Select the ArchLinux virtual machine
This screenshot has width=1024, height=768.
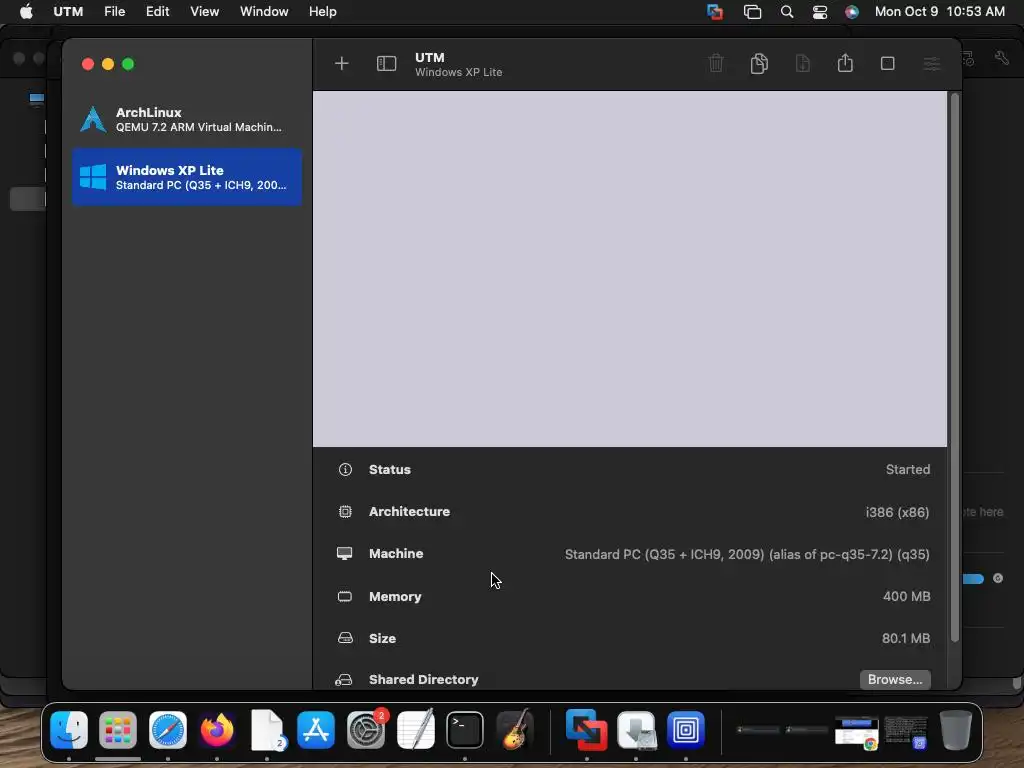[x=187, y=120]
